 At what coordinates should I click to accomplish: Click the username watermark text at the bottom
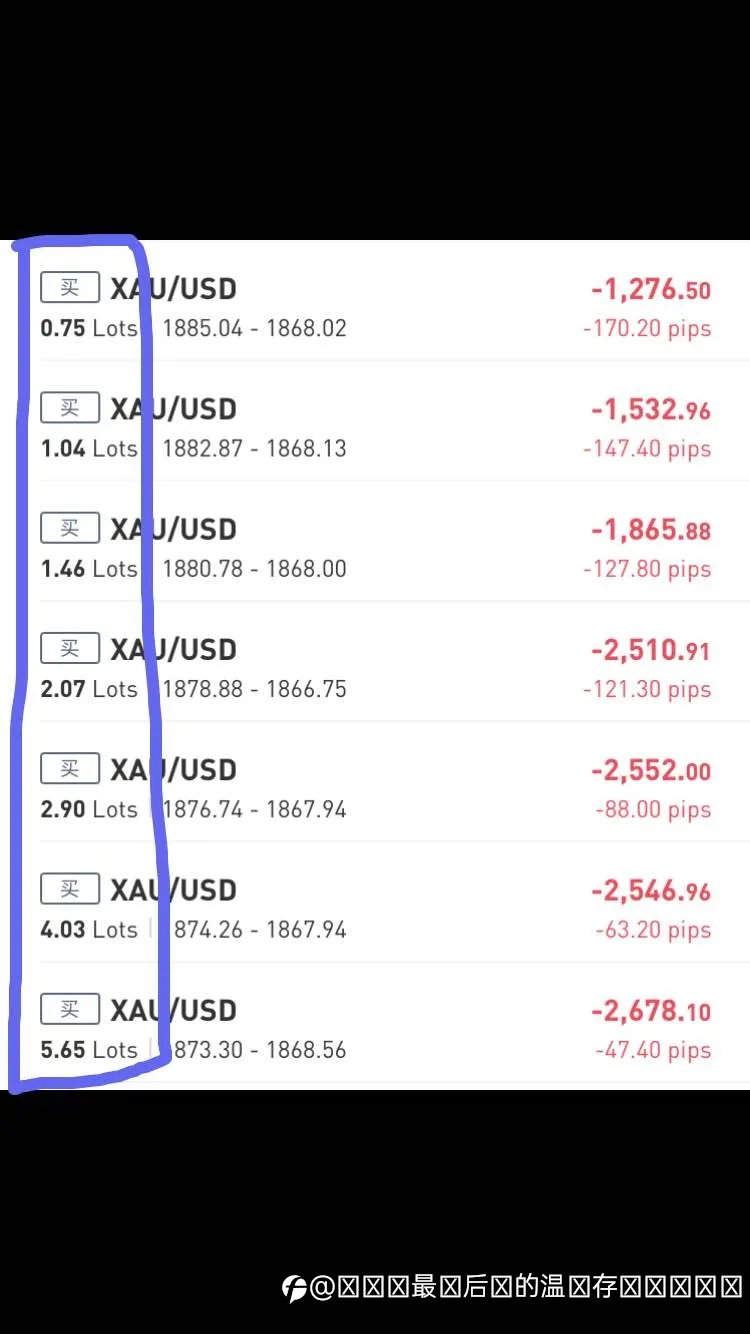tap(527, 1287)
